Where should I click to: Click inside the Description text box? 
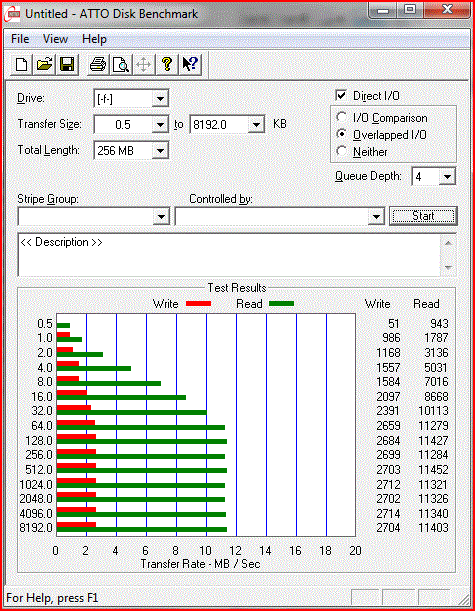click(229, 255)
